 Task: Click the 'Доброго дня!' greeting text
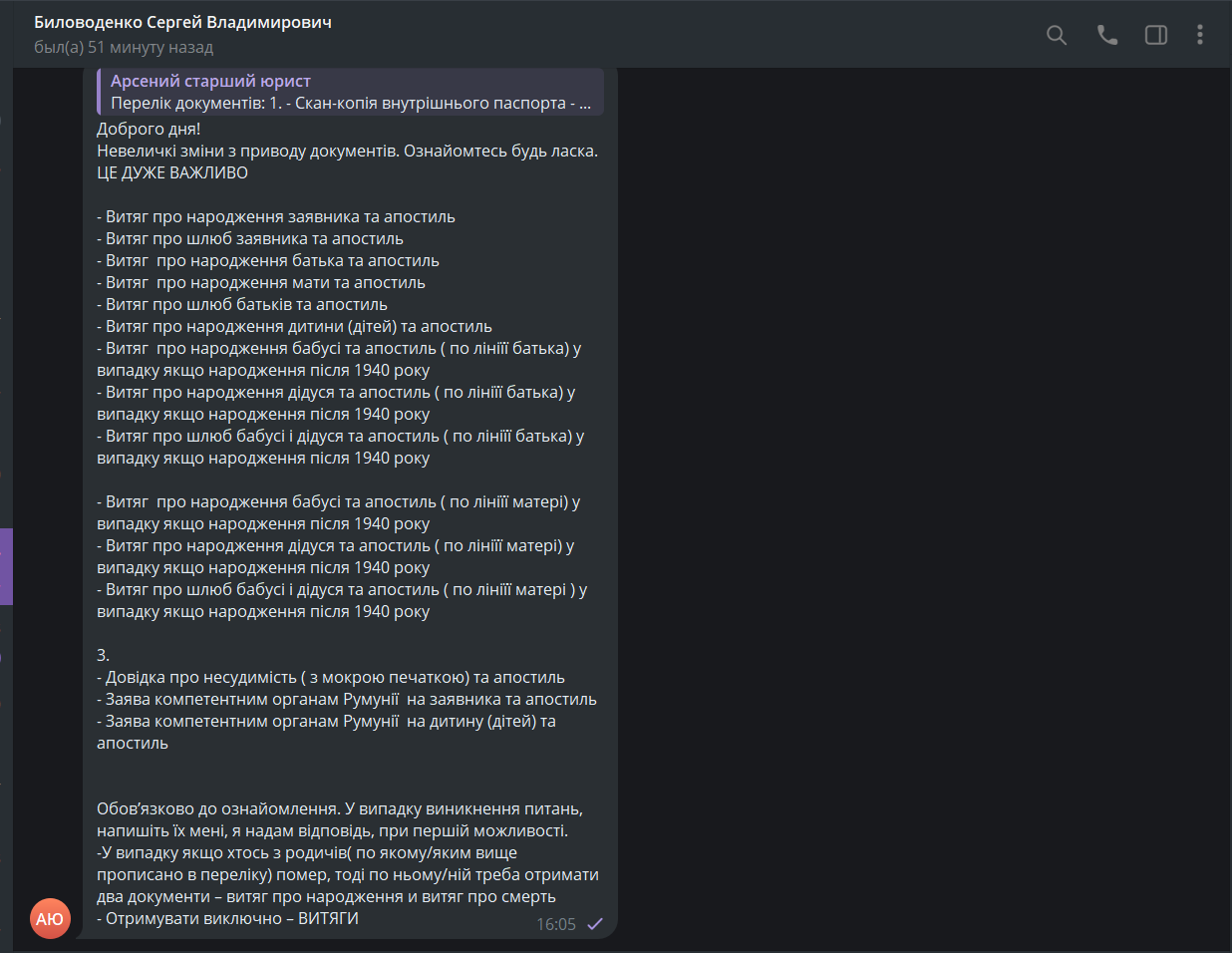coord(149,129)
